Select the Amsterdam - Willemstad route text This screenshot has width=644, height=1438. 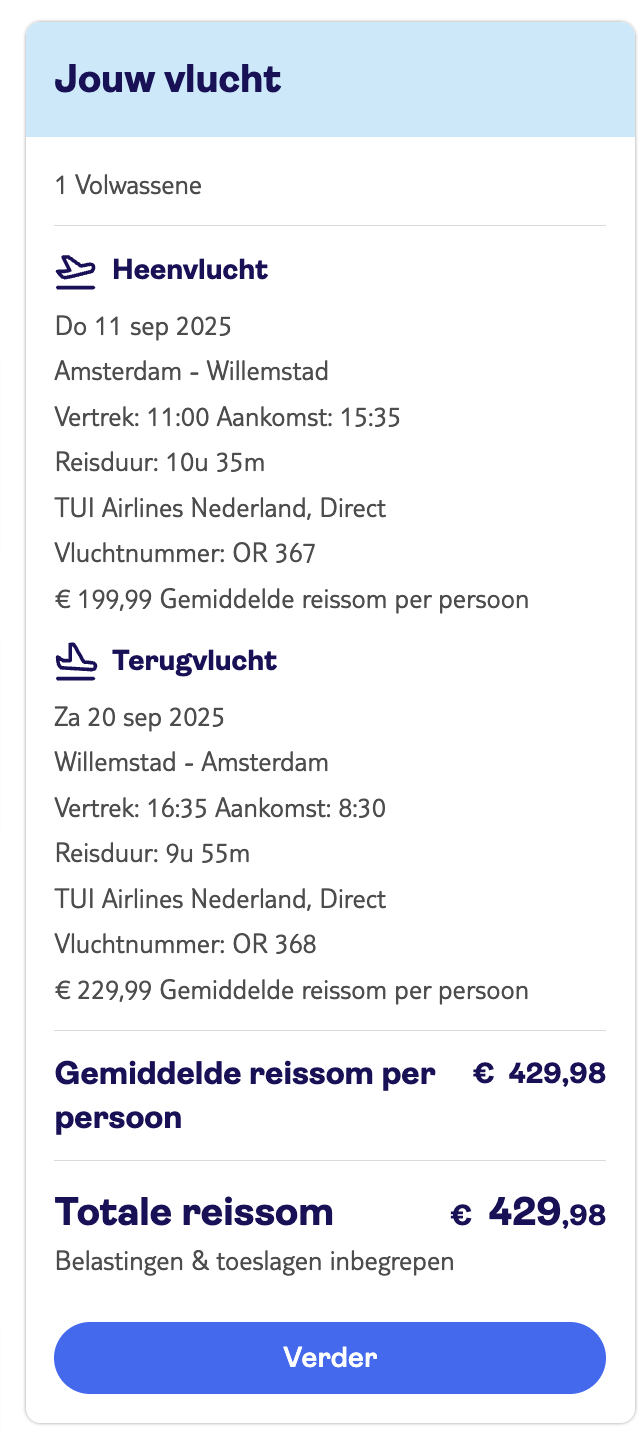point(192,371)
